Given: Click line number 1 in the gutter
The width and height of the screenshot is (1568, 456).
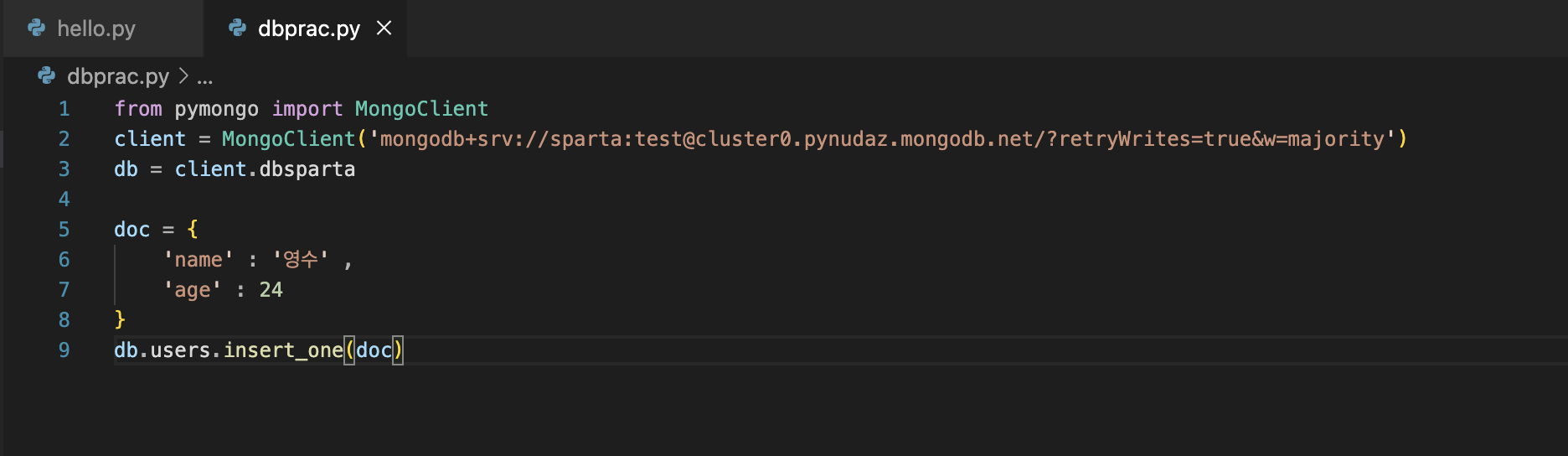Looking at the screenshot, I should [64, 109].
